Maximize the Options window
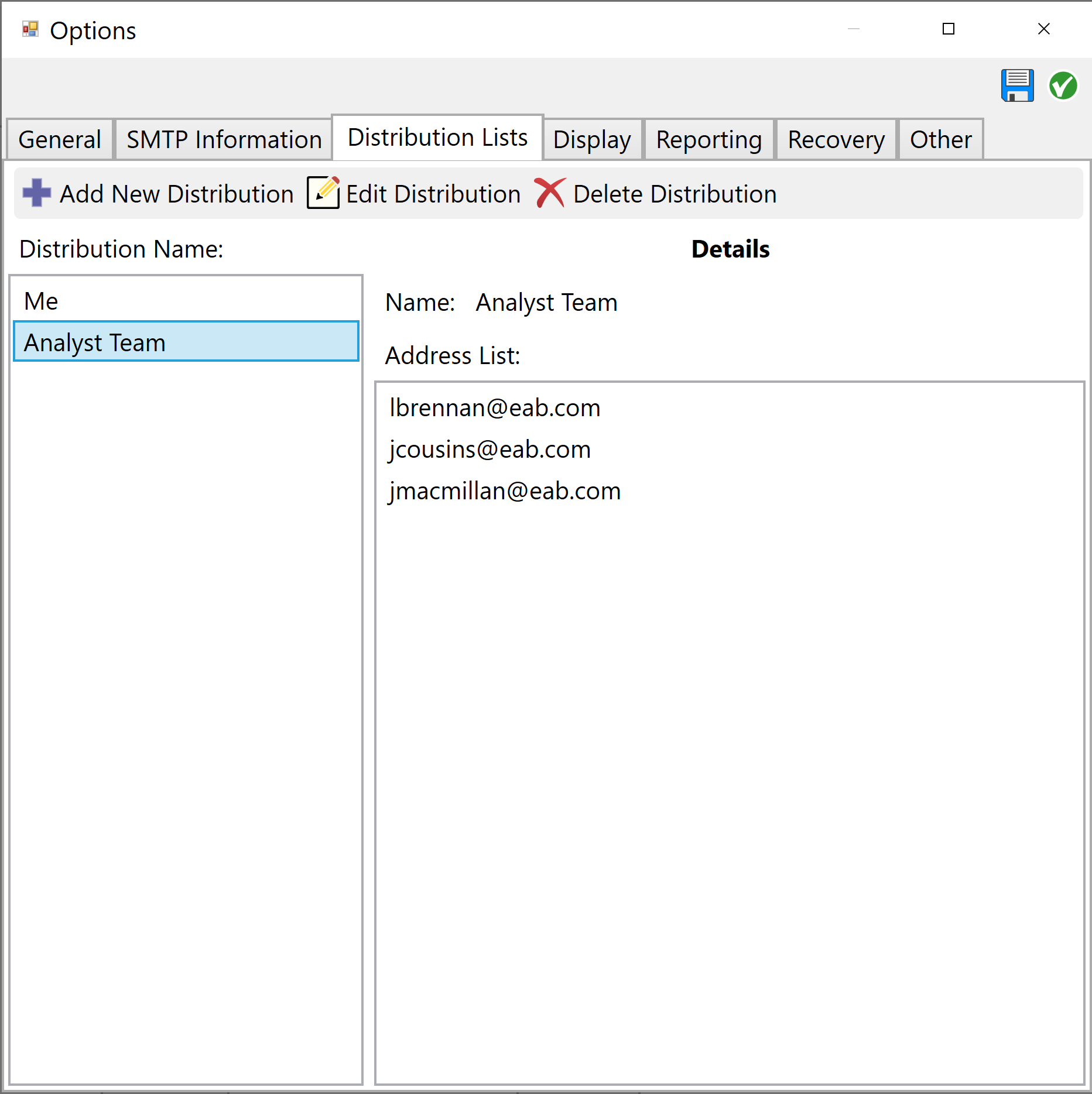Image resolution: width=1092 pixels, height=1094 pixels. tap(949, 29)
